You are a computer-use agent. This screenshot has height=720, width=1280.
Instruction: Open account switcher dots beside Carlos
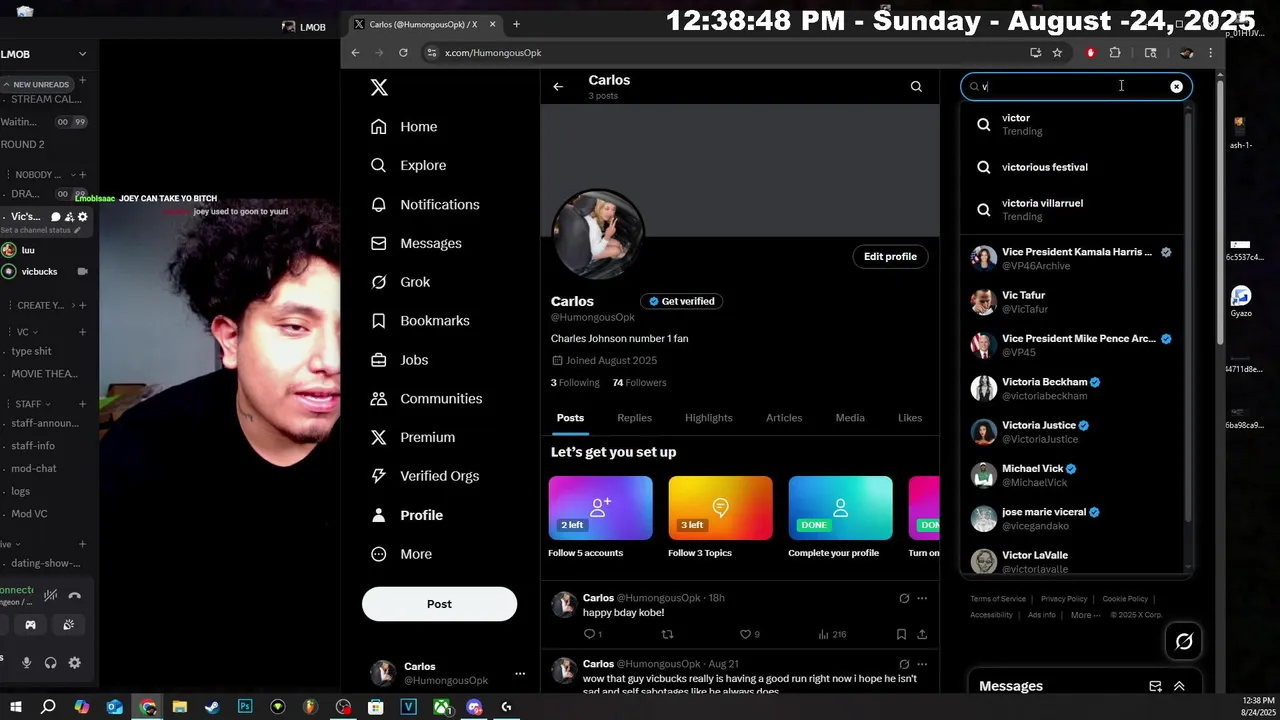click(x=519, y=673)
